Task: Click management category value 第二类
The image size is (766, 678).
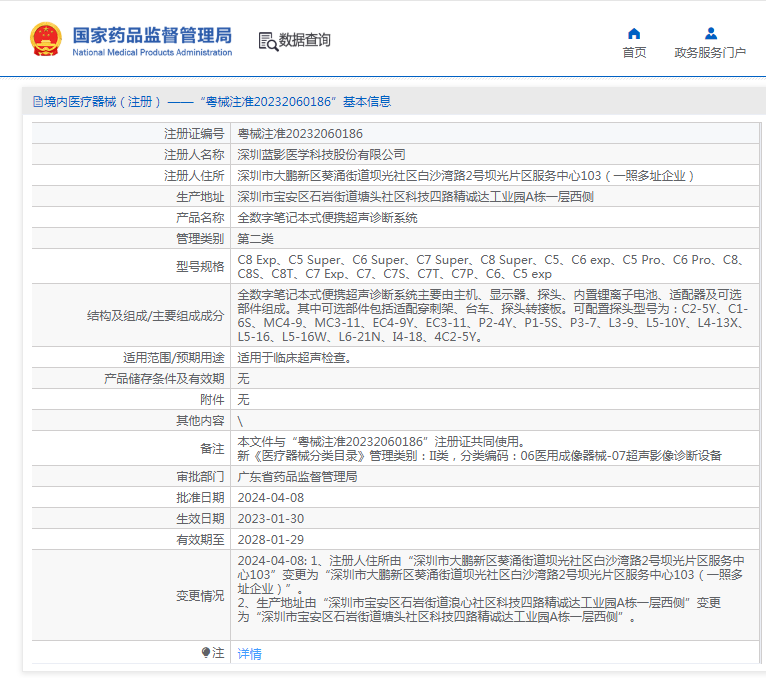Action: (x=255, y=239)
